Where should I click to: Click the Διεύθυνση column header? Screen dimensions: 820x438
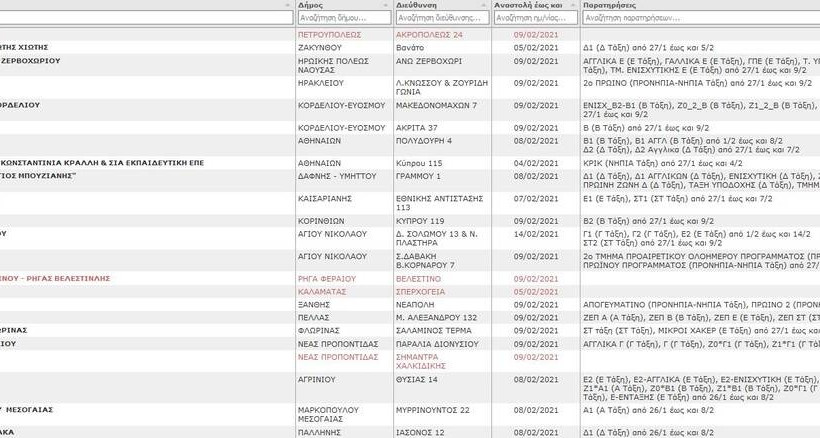coord(418,5)
